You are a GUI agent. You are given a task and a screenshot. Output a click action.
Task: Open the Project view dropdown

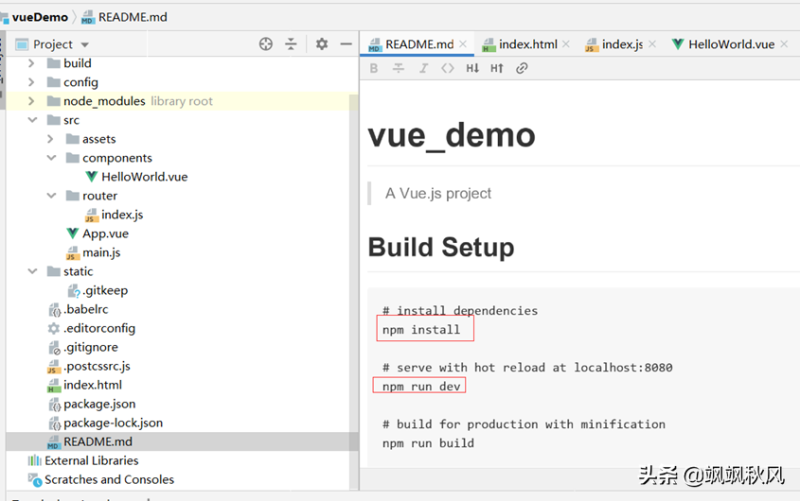61,44
